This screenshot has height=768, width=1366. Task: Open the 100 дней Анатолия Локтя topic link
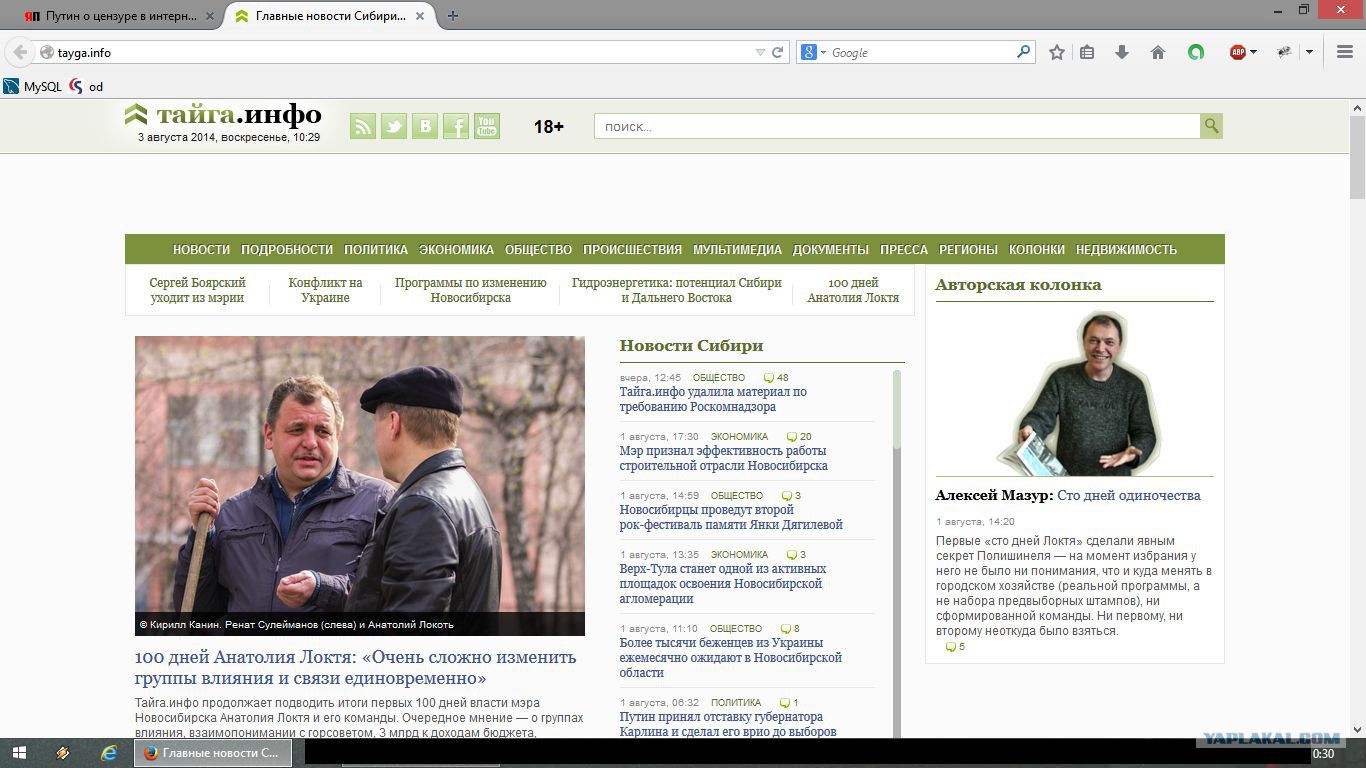(x=853, y=290)
